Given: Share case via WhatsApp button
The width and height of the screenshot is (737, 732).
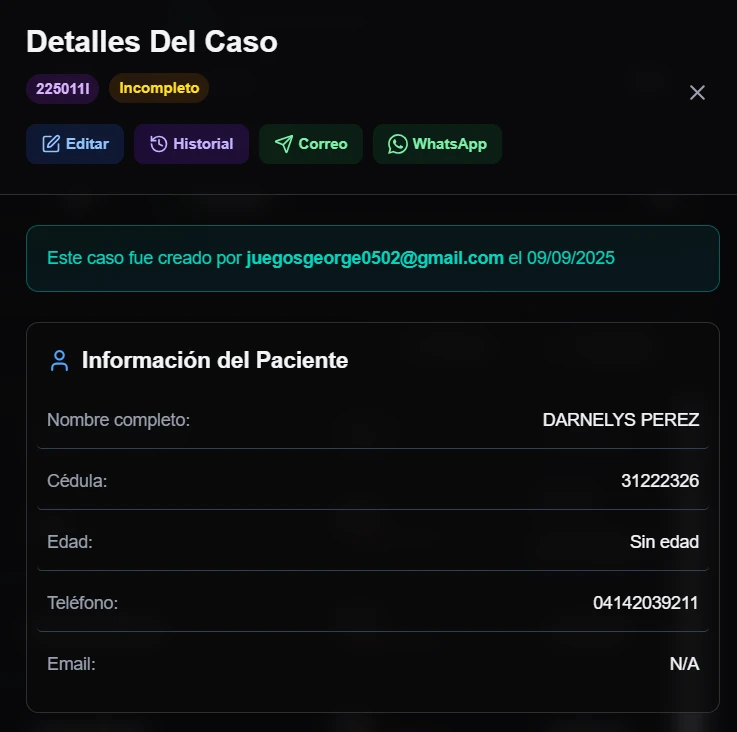Looking at the screenshot, I should [437, 144].
